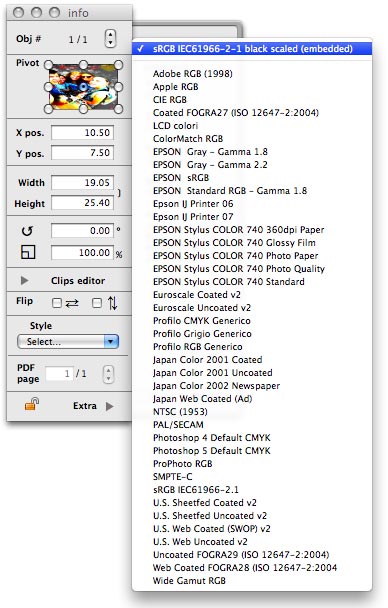Select the middle-right pivot handle
This screenshot has width=388, height=608.
click(119, 87)
